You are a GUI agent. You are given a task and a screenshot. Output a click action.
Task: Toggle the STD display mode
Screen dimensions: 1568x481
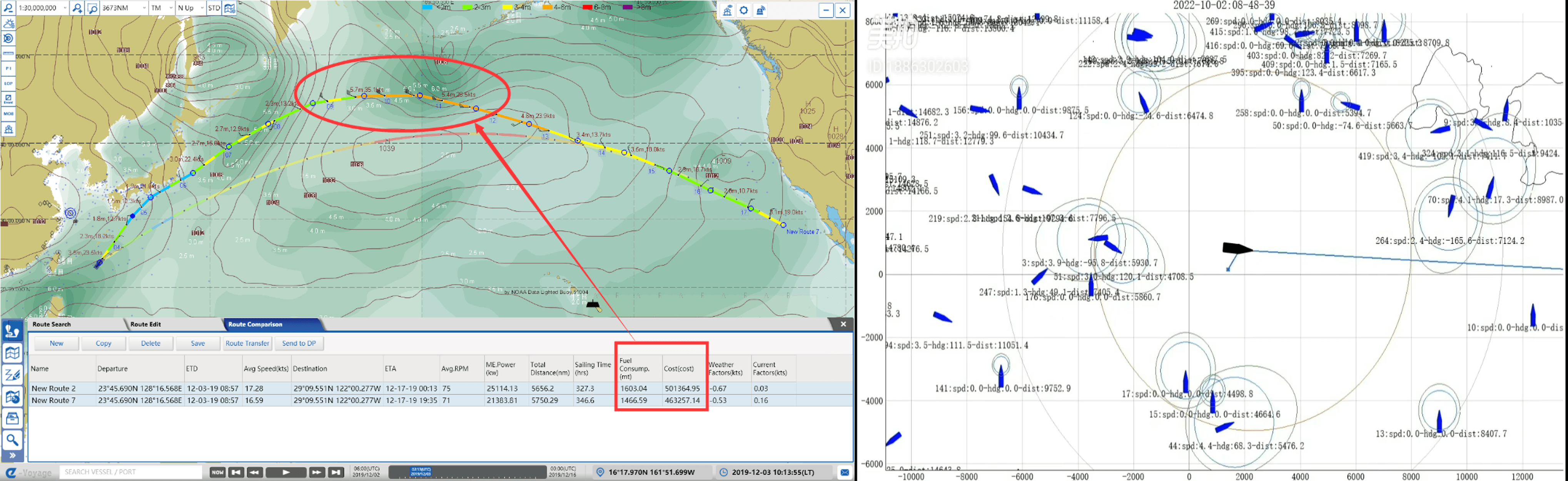(x=214, y=8)
